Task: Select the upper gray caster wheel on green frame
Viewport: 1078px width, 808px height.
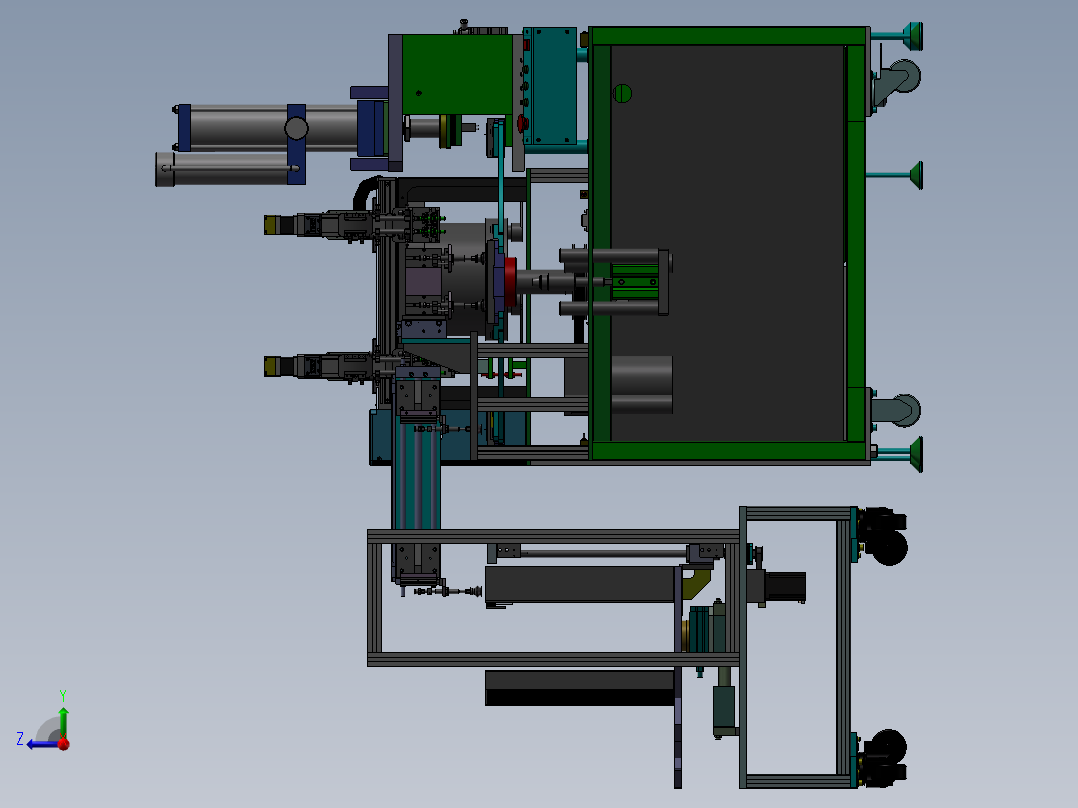Action: click(x=901, y=78)
